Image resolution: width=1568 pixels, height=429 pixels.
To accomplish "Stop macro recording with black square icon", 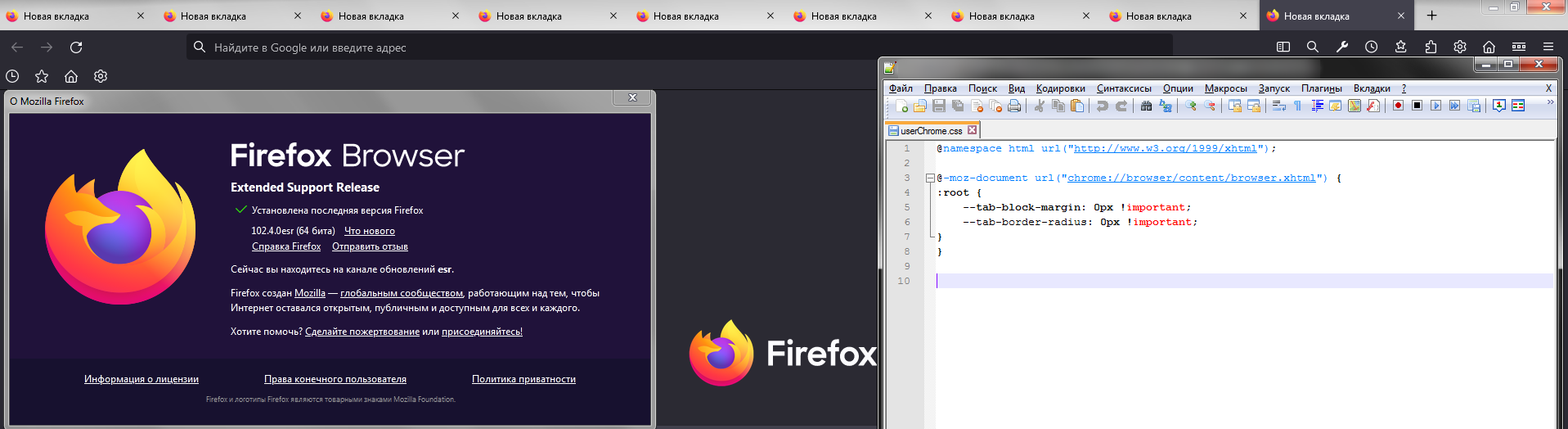I will [1417, 106].
